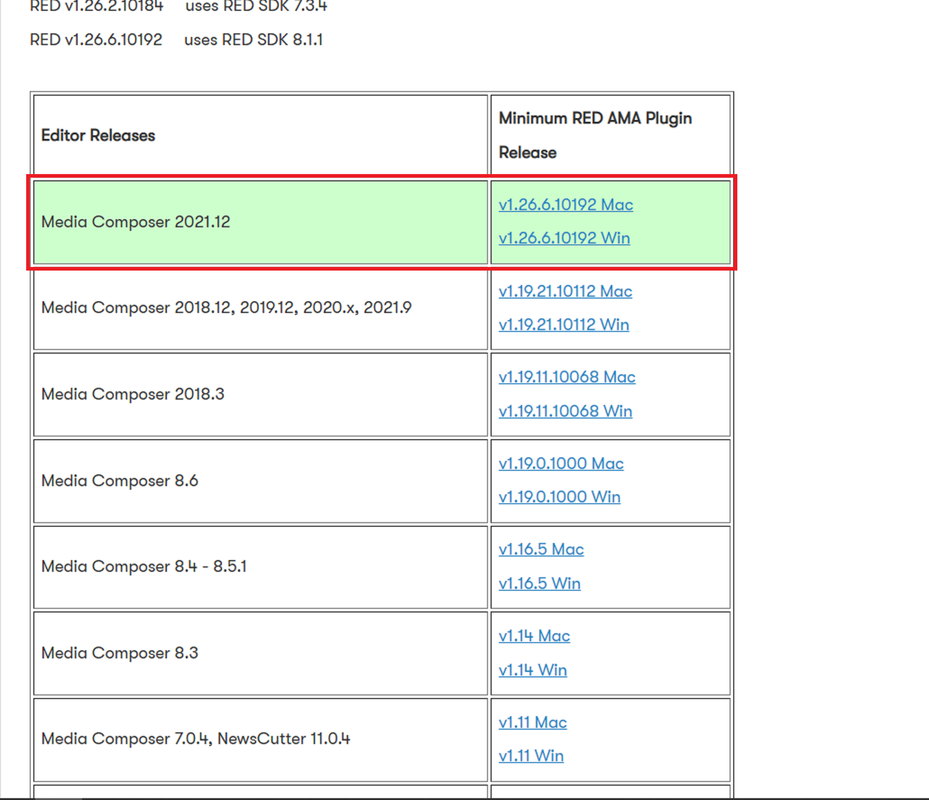Follow the v1.14 Mac link
The height and width of the screenshot is (800, 929).
[534, 636]
